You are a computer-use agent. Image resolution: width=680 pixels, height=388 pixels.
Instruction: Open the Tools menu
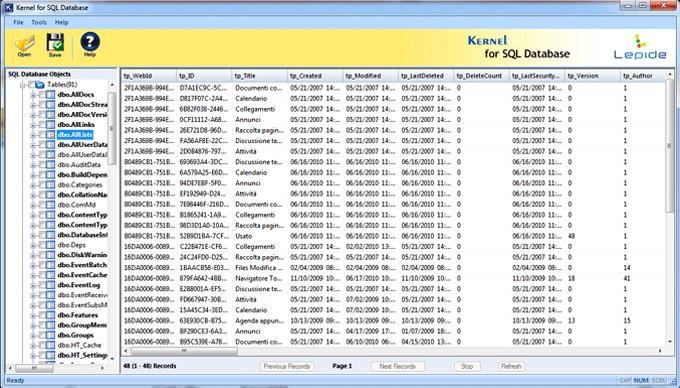(39, 22)
